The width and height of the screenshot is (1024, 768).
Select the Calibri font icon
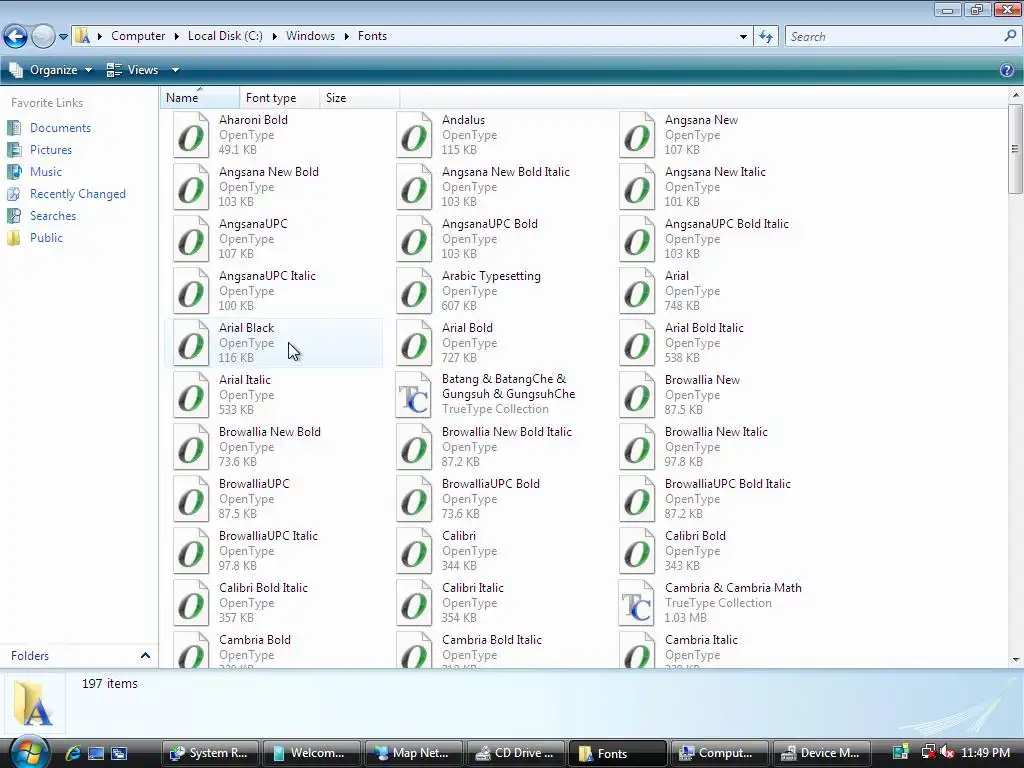[414, 551]
